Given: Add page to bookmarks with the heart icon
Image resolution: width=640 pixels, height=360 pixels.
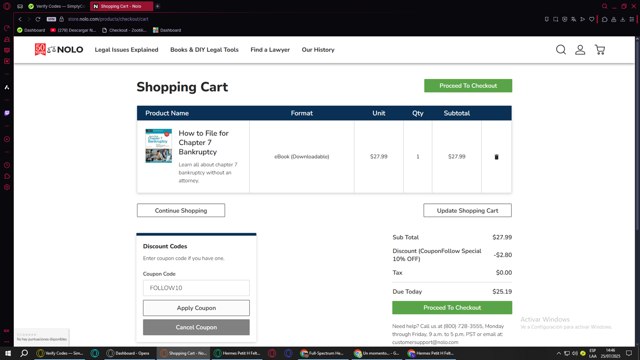Looking at the screenshot, I should pyautogui.click(x=591, y=19).
